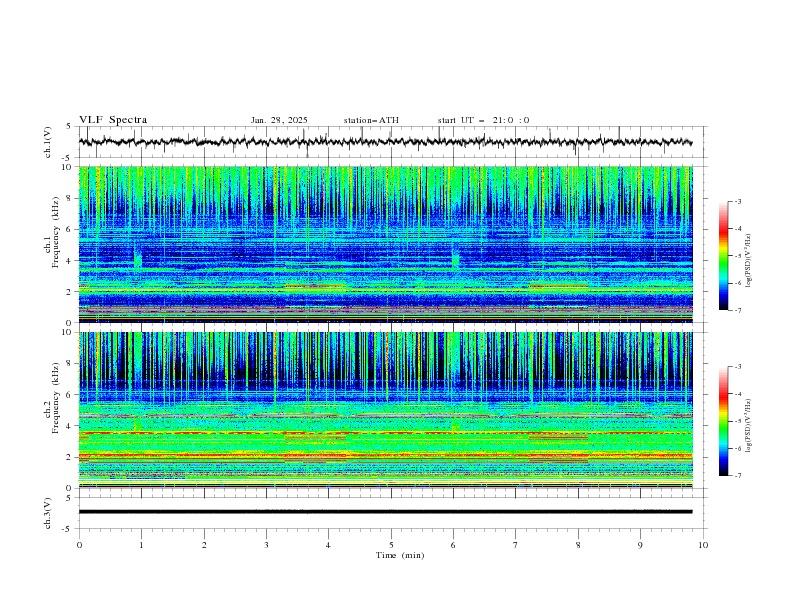The image size is (792, 612).
Task: Click the ch.2 spectrogram panel
Action: coord(385,410)
